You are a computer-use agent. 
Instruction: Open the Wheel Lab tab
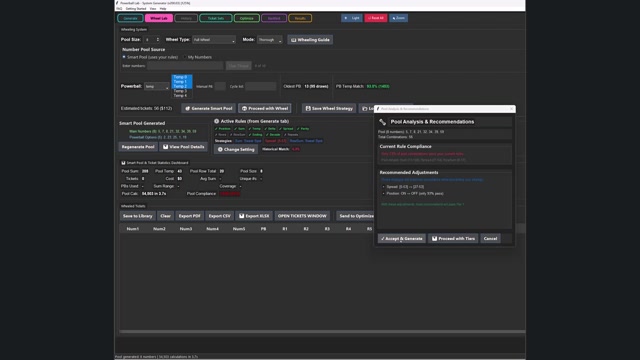159,18
